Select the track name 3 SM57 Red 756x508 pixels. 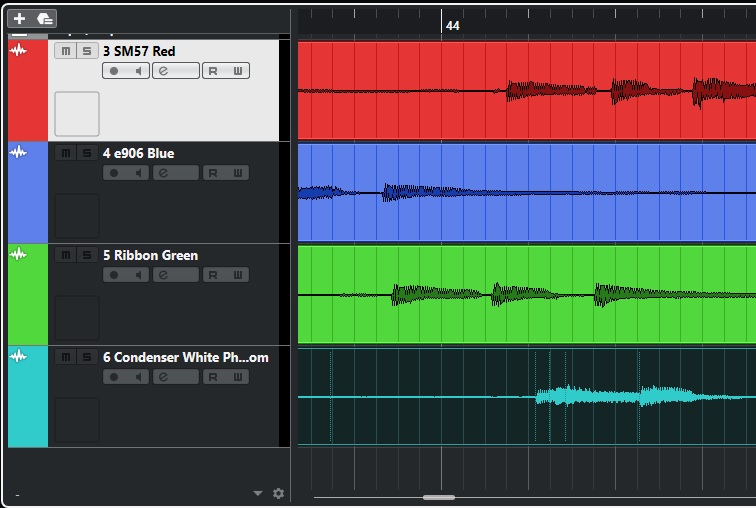[x=139, y=51]
